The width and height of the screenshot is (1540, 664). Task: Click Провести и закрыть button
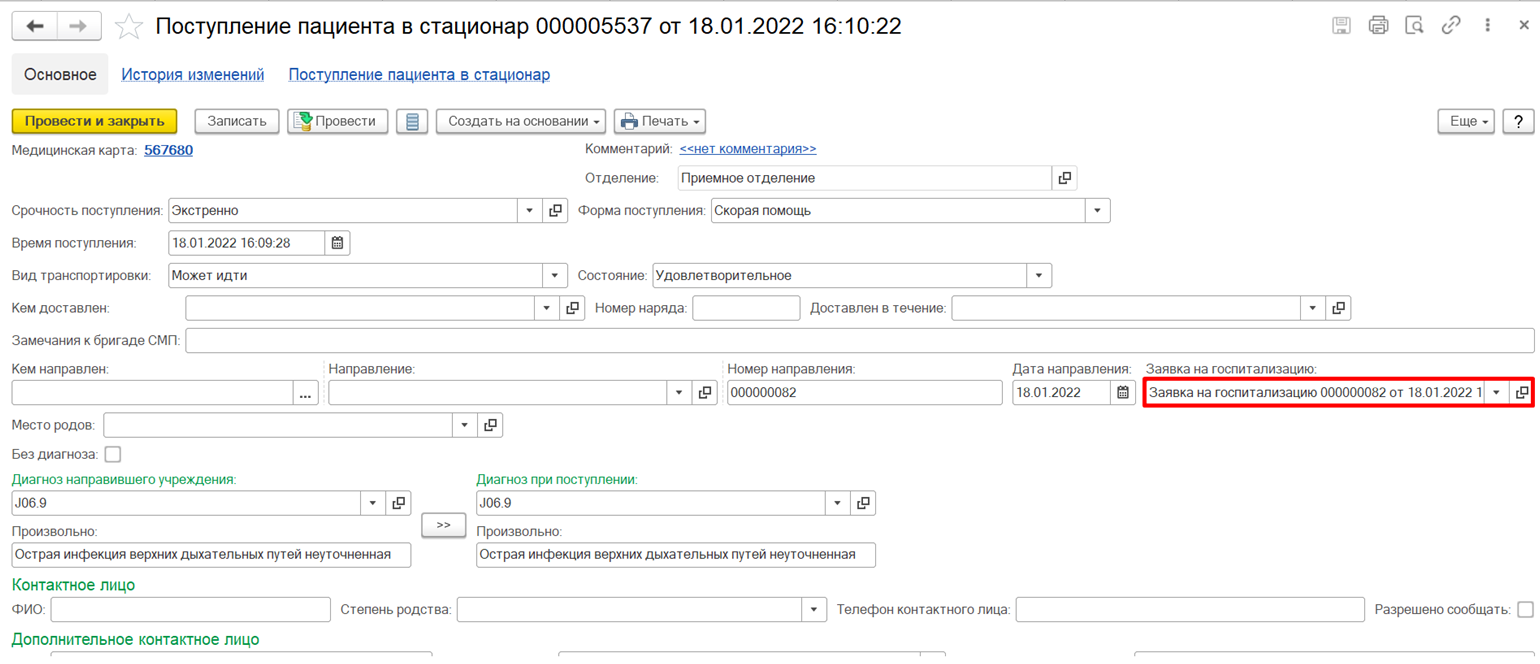94,121
